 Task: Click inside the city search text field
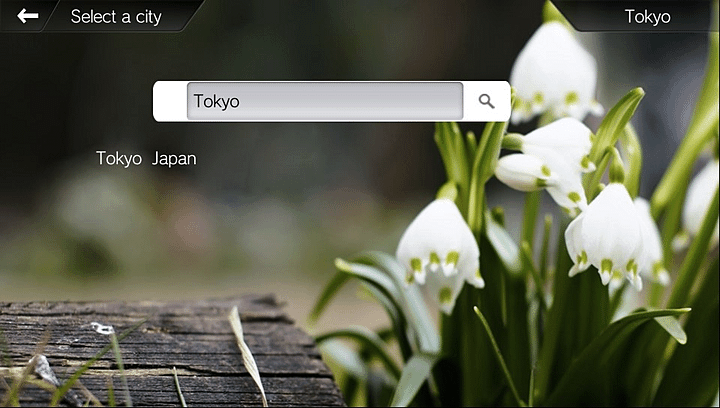point(325,101)
